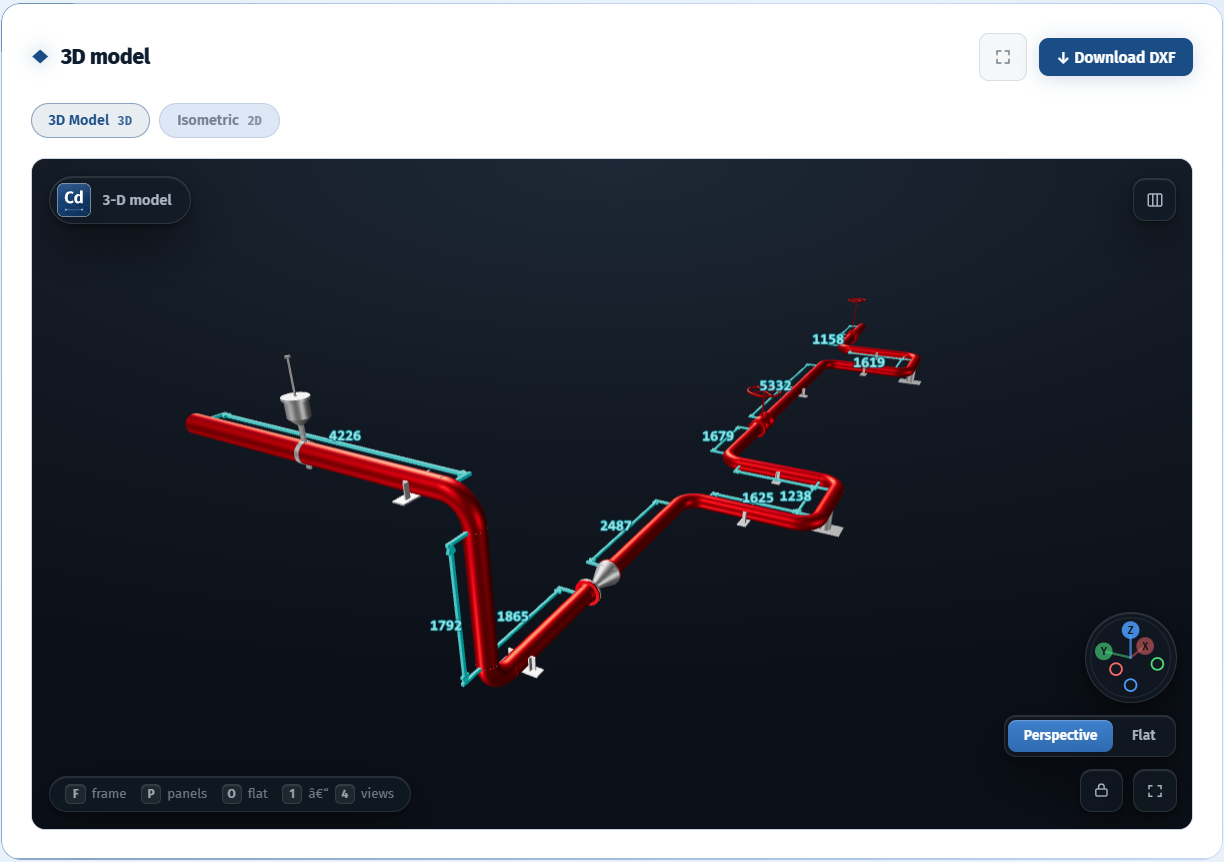Click the red X axis on gizmo
1224x862 pixels.
pyautogui.click(x=1145, y=646)
